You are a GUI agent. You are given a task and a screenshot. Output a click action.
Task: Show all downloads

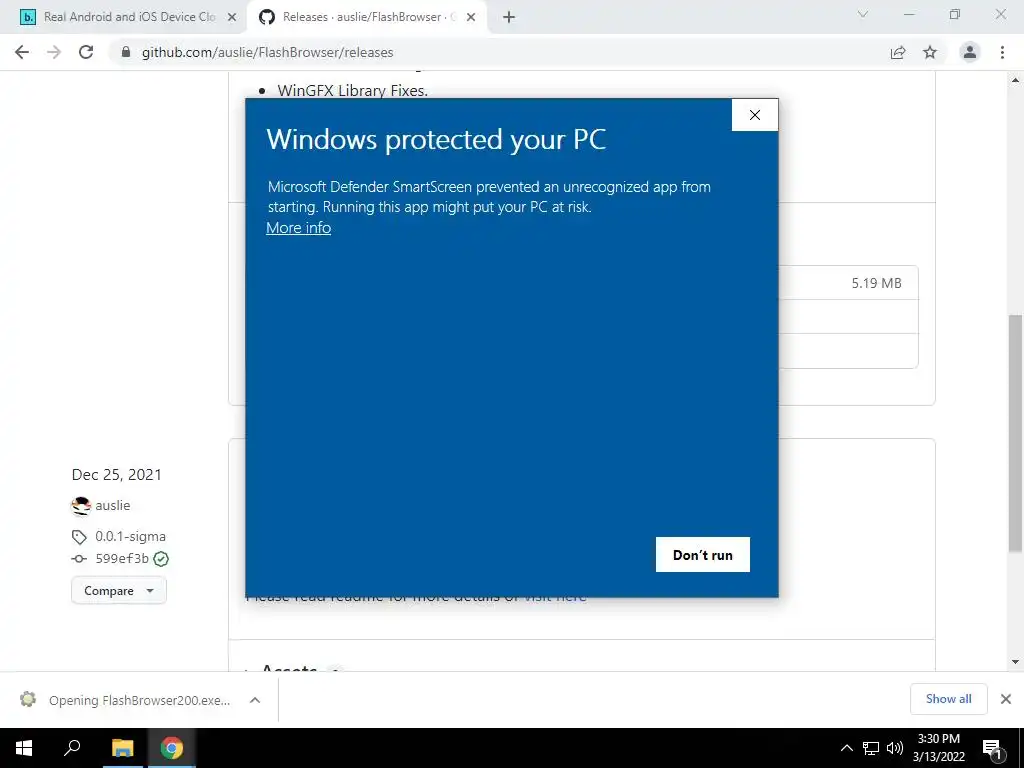click(x=948, y=699)
